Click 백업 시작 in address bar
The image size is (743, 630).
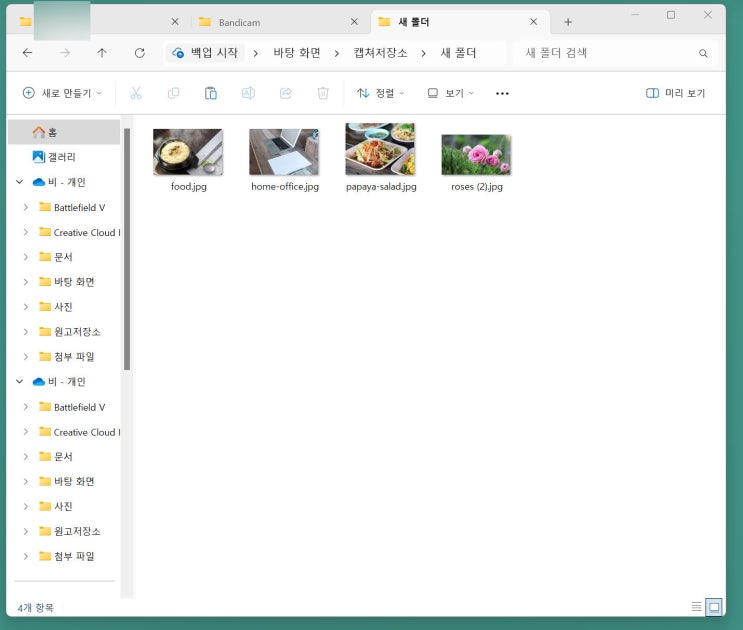pos(205,53)
